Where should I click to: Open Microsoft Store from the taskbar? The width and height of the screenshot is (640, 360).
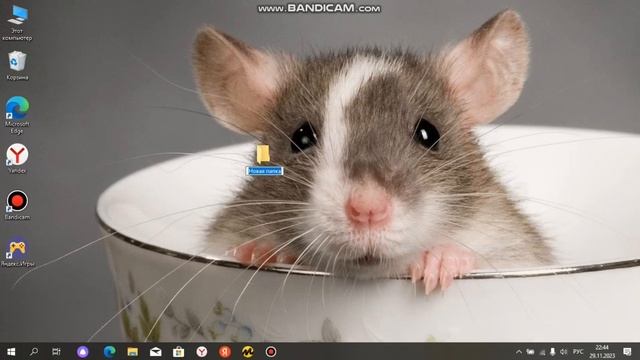178,351
